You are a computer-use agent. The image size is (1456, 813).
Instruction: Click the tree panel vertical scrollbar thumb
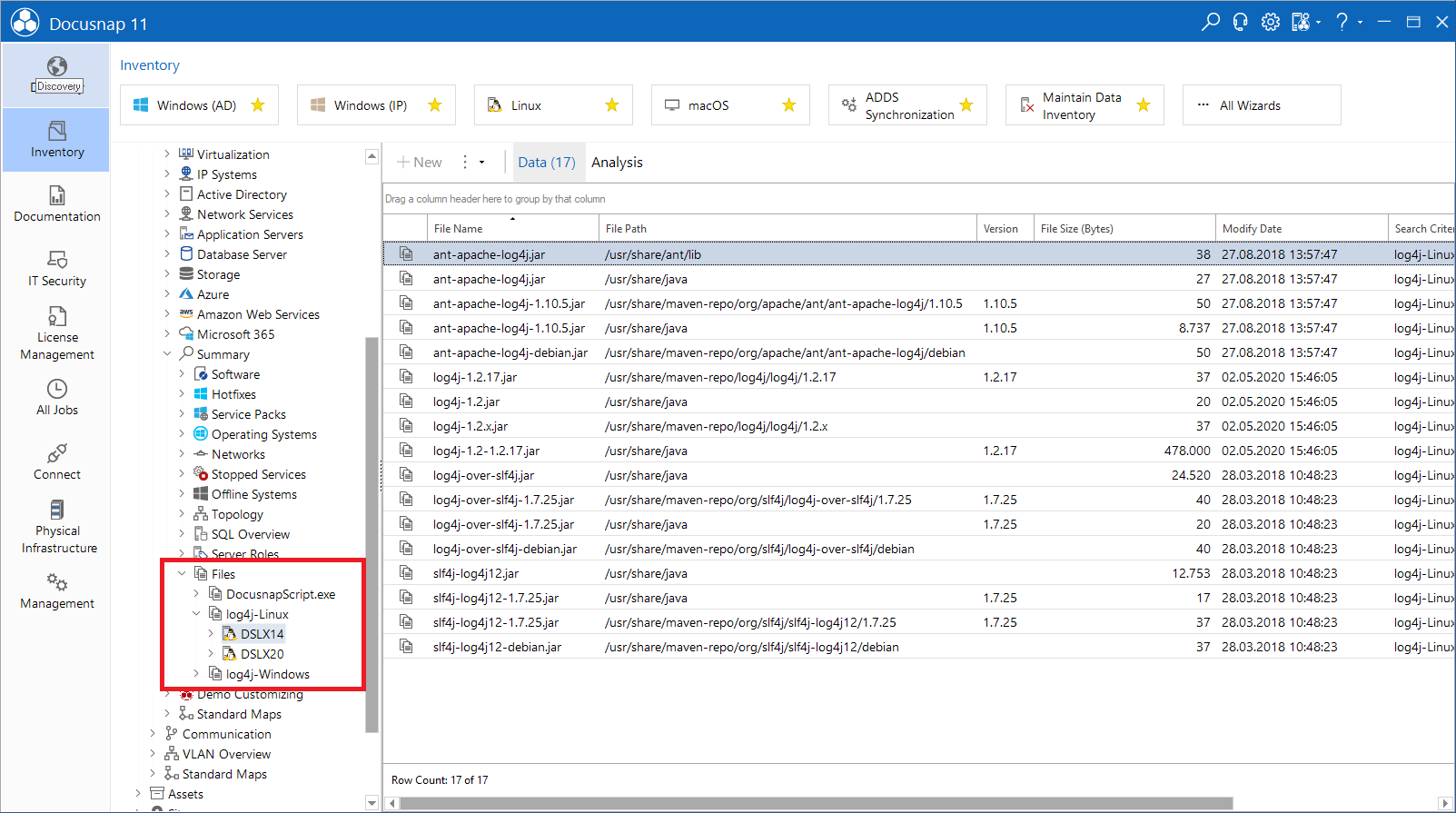(371, 534)
